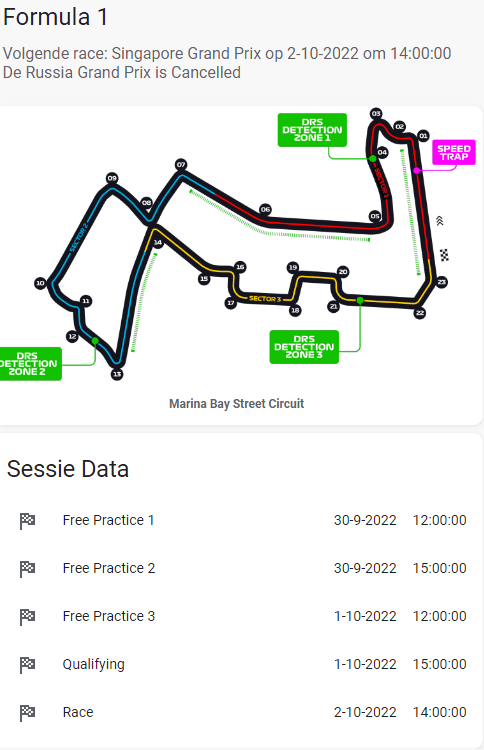The image size is (484, 750).
Task: Select the Race session label
Action: pos(78,712)
